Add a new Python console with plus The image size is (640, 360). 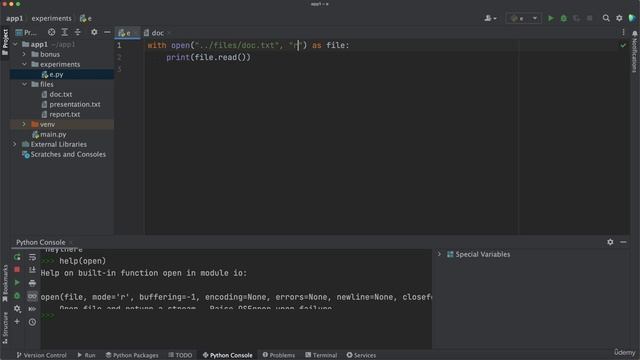point(17,322)
